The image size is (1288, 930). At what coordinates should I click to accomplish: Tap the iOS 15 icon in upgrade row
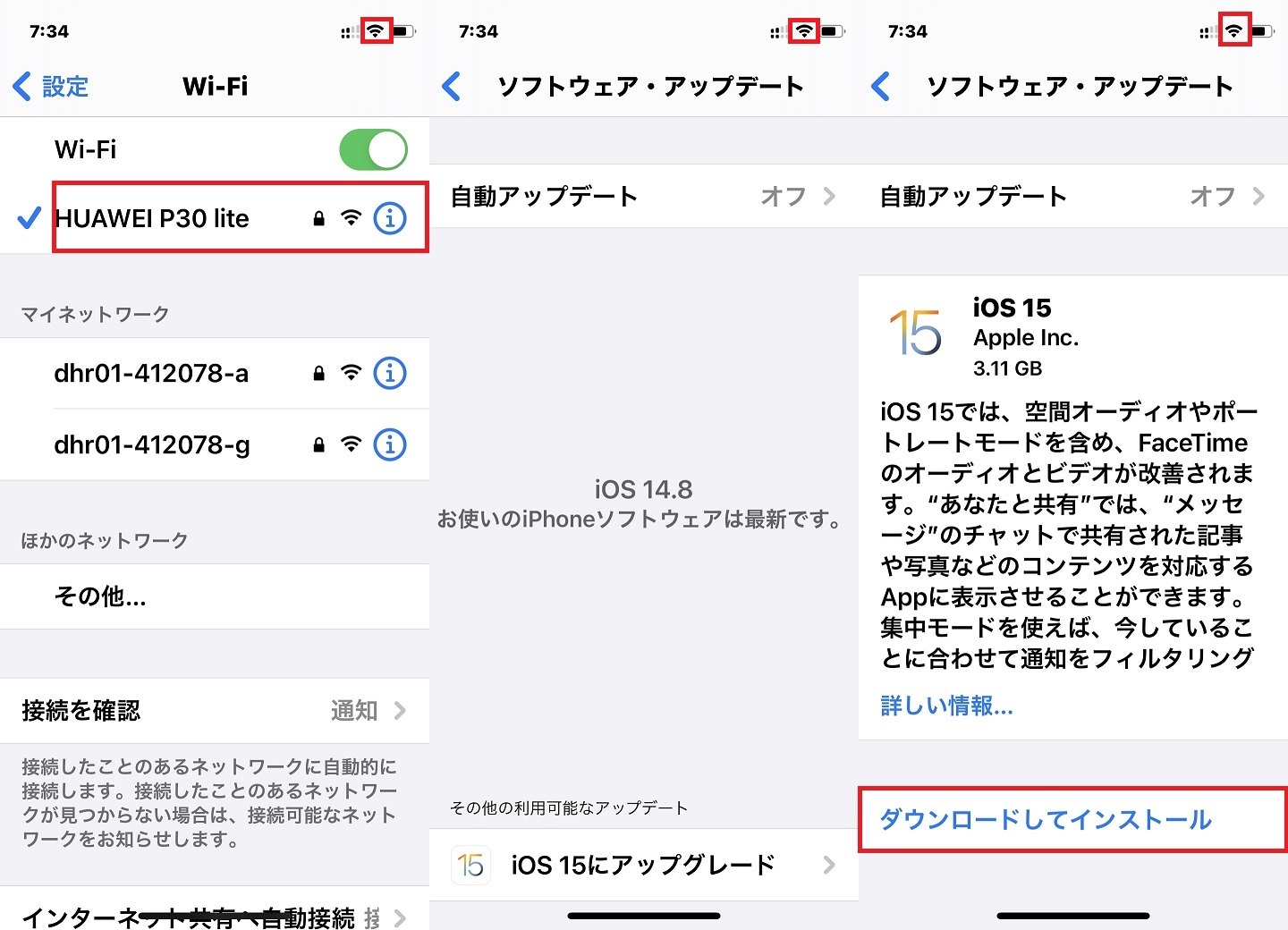click(x=470, y=865)
